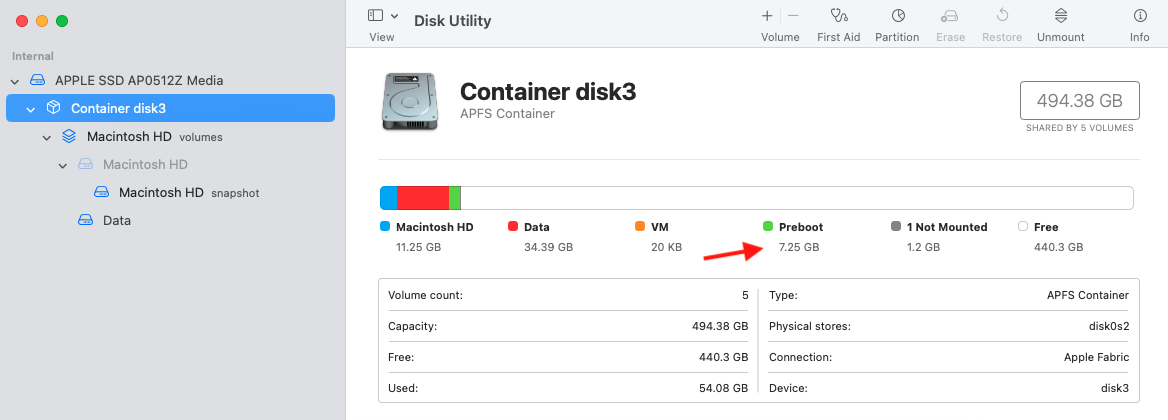Click the Restore toolbar icon

coord(1002,16)
